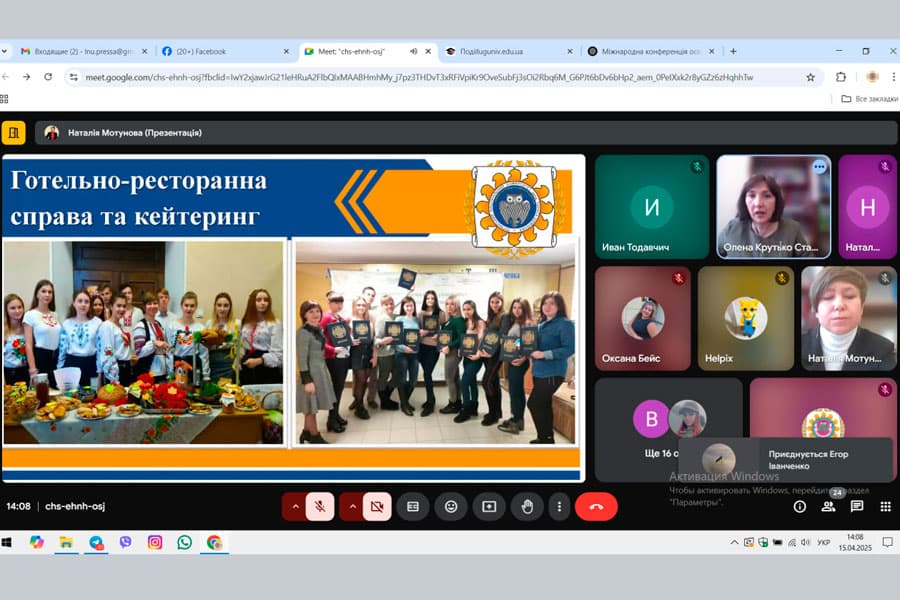
Task: Switch to the Gmail Входящие tab
Action: pyautogui.click(x=80, y=51)
